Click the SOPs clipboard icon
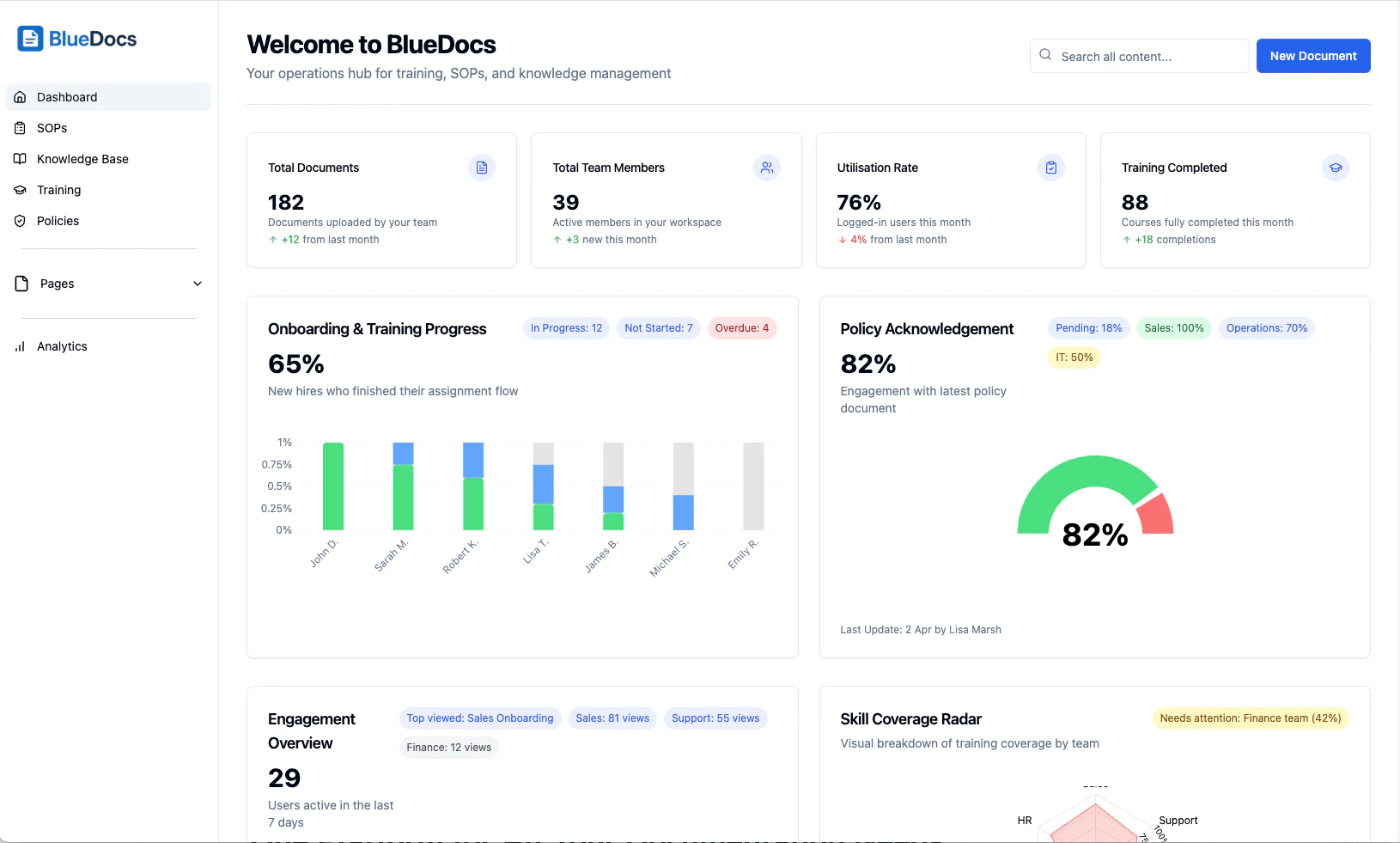This screenshot has height=843, width=1400. click(x=20, y=128)
